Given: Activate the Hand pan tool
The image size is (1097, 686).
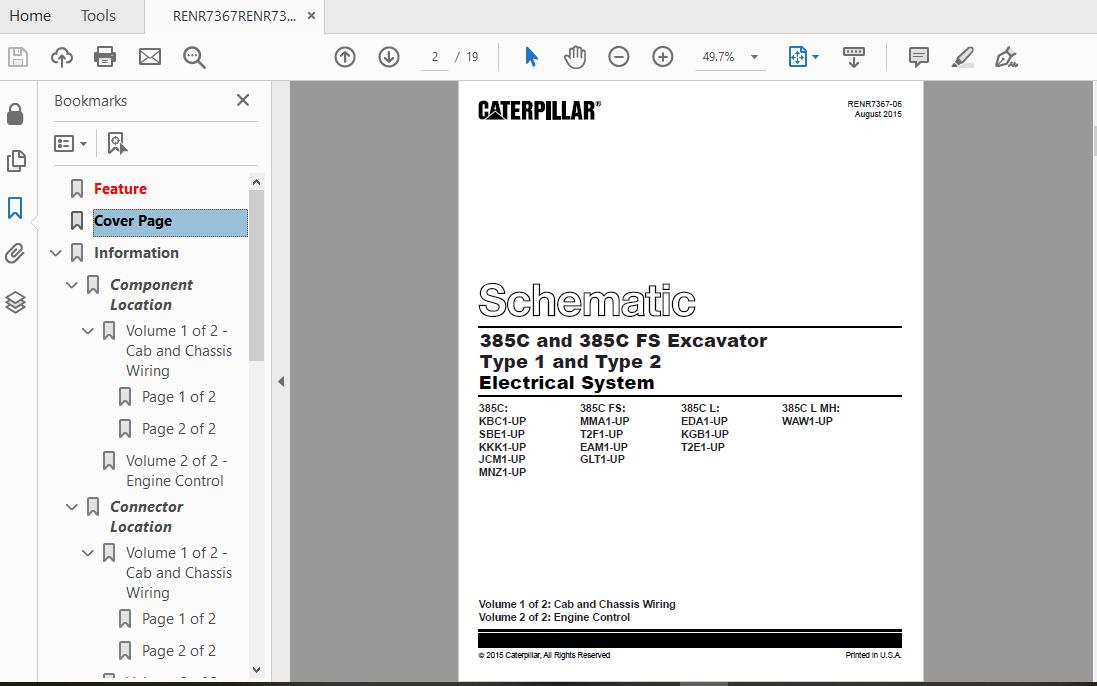Looking at the screenshot, I should [575, 57].
